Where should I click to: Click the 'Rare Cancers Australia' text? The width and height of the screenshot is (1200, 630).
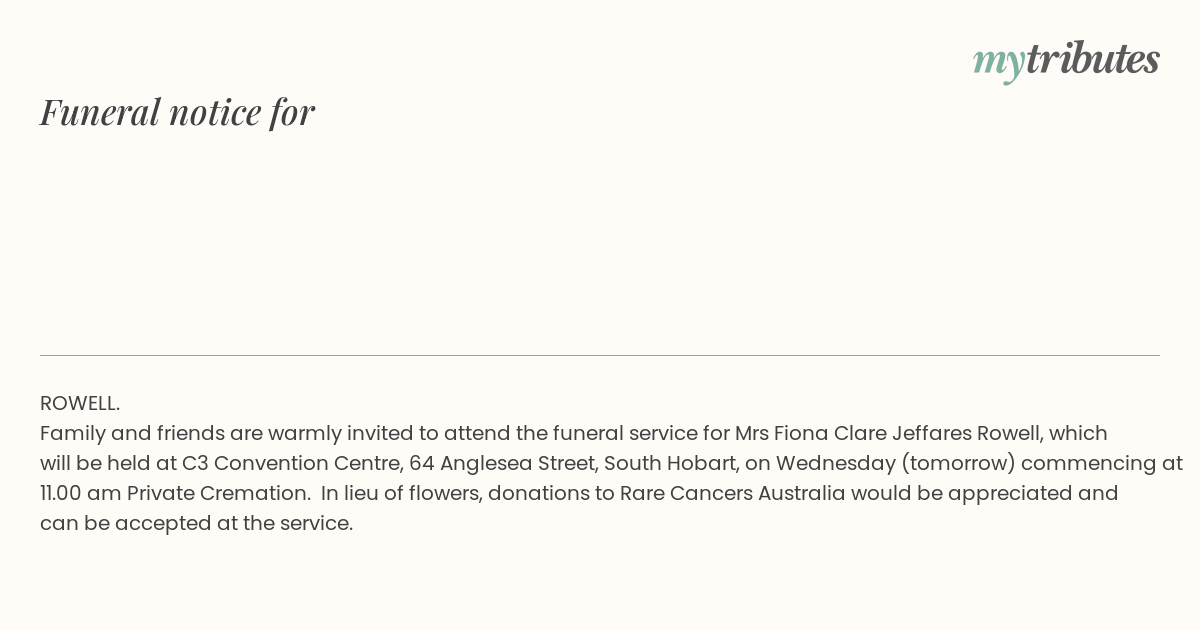[x=732, y=493]
